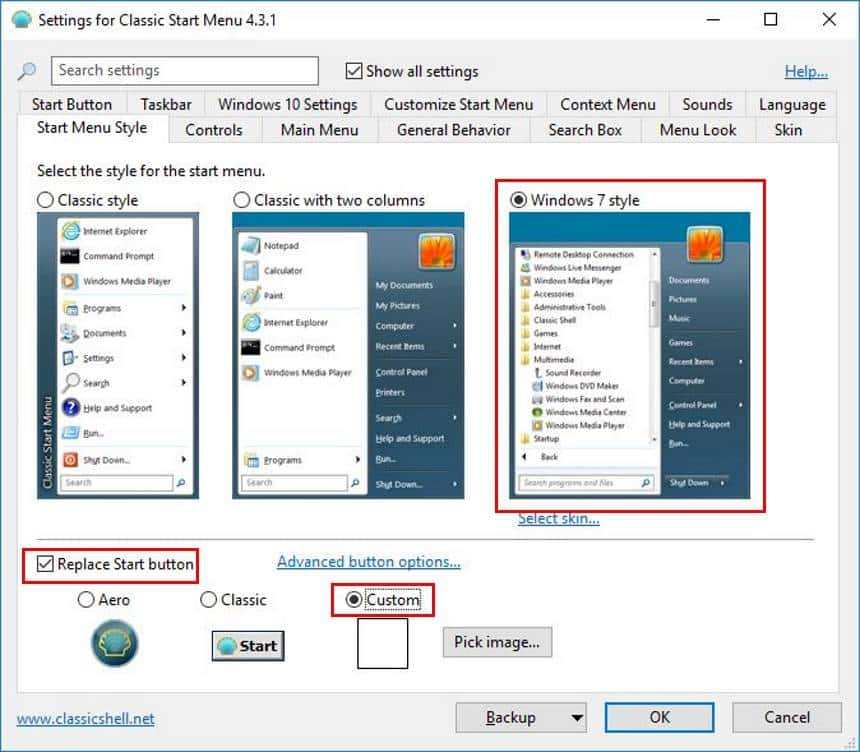This screenshot has height=752, width=860.
Task: Click the Classic style menu preview image
Action: [118, 356]
